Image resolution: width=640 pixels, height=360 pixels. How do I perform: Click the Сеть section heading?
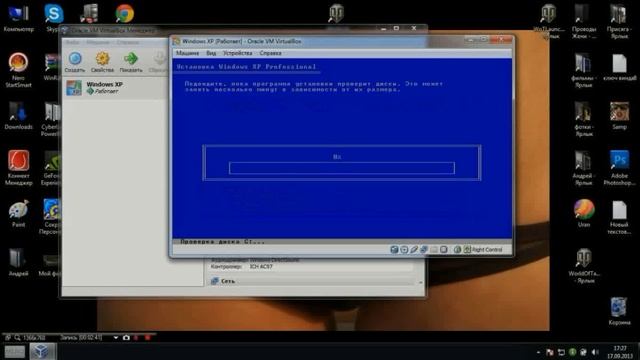(228, 281)
